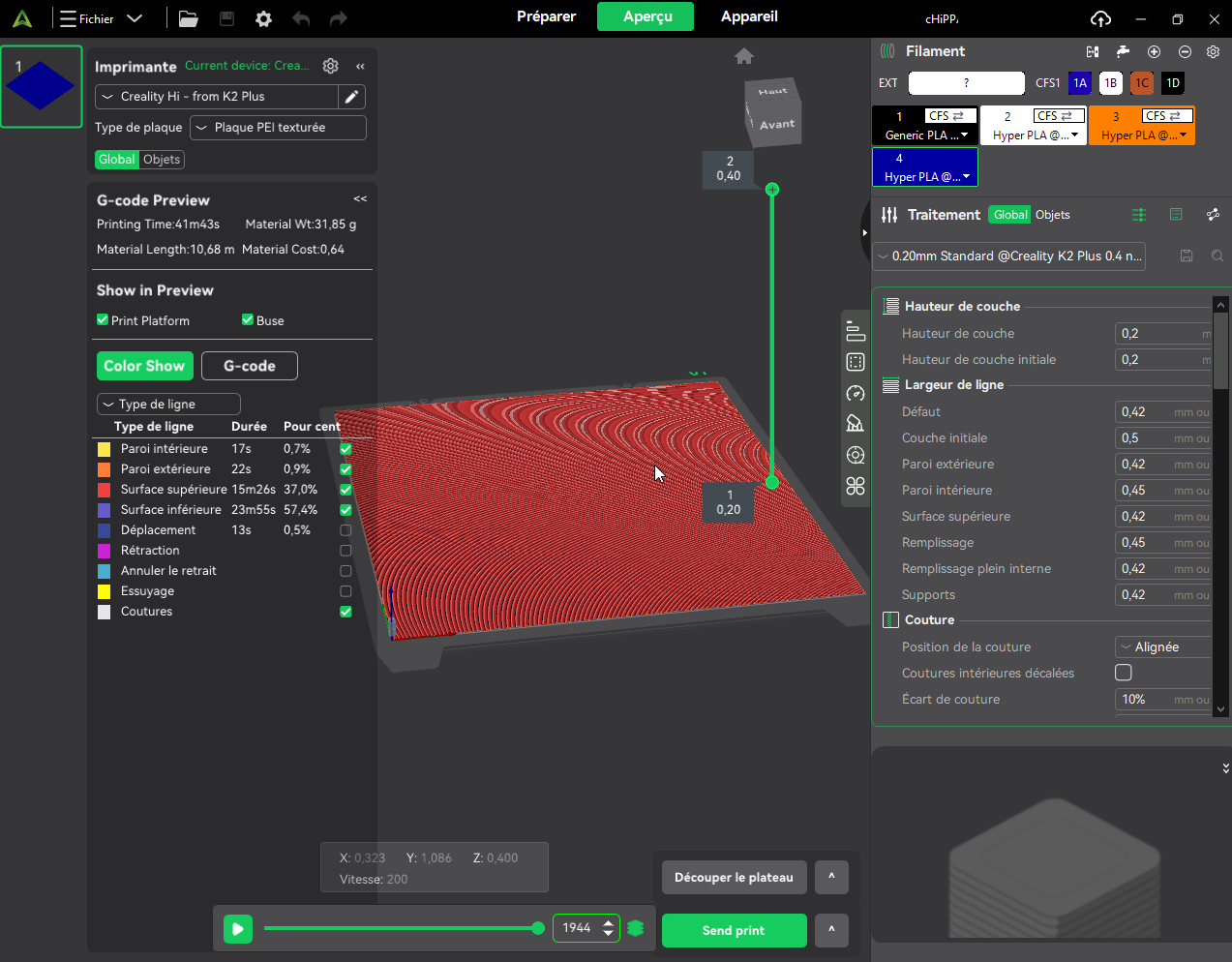1232x962 pixels.
Task: Add a filament with the plus icon
Action: [x=1154, y=51]
